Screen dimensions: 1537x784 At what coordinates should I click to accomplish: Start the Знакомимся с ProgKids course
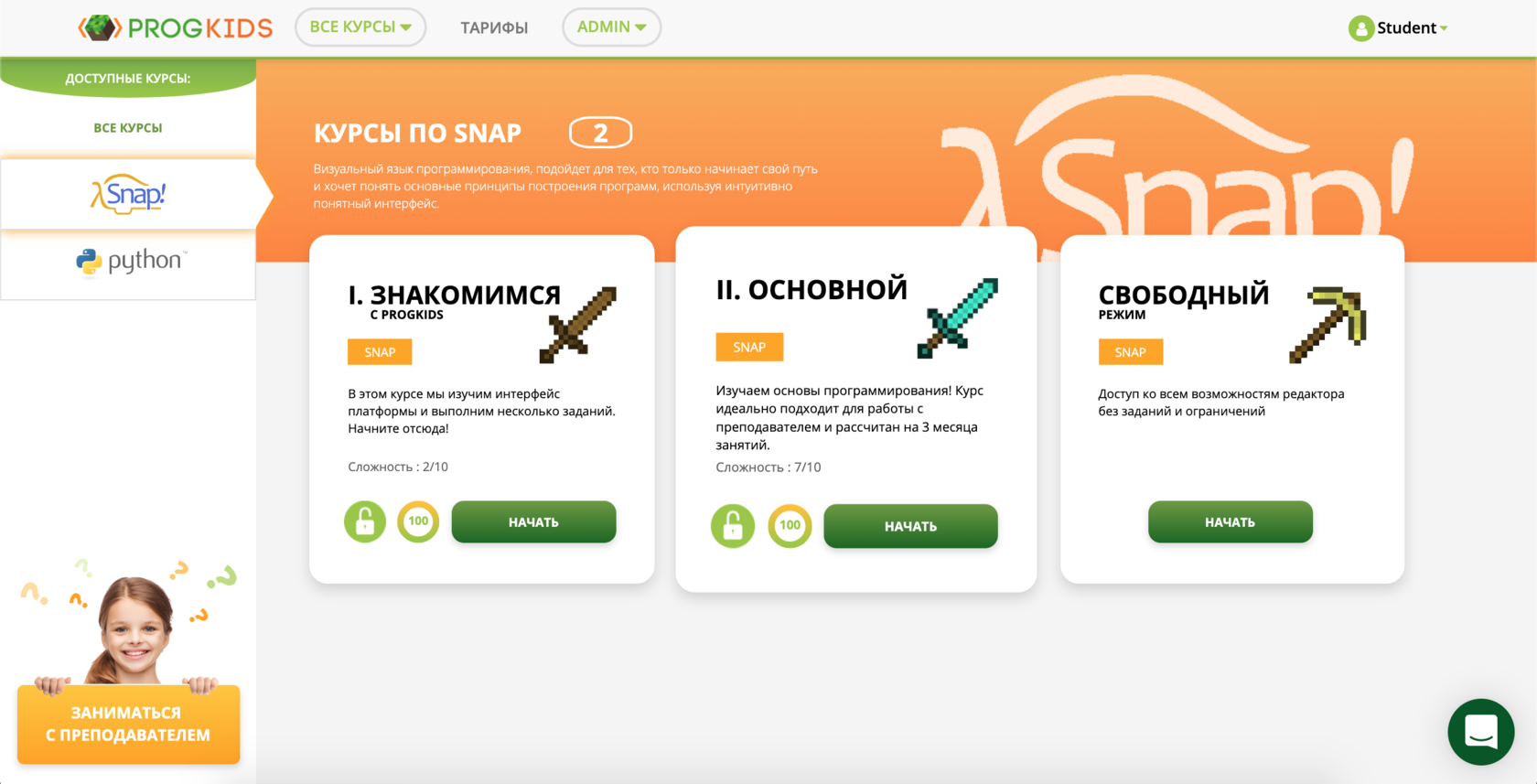click(x=533, y=521)
